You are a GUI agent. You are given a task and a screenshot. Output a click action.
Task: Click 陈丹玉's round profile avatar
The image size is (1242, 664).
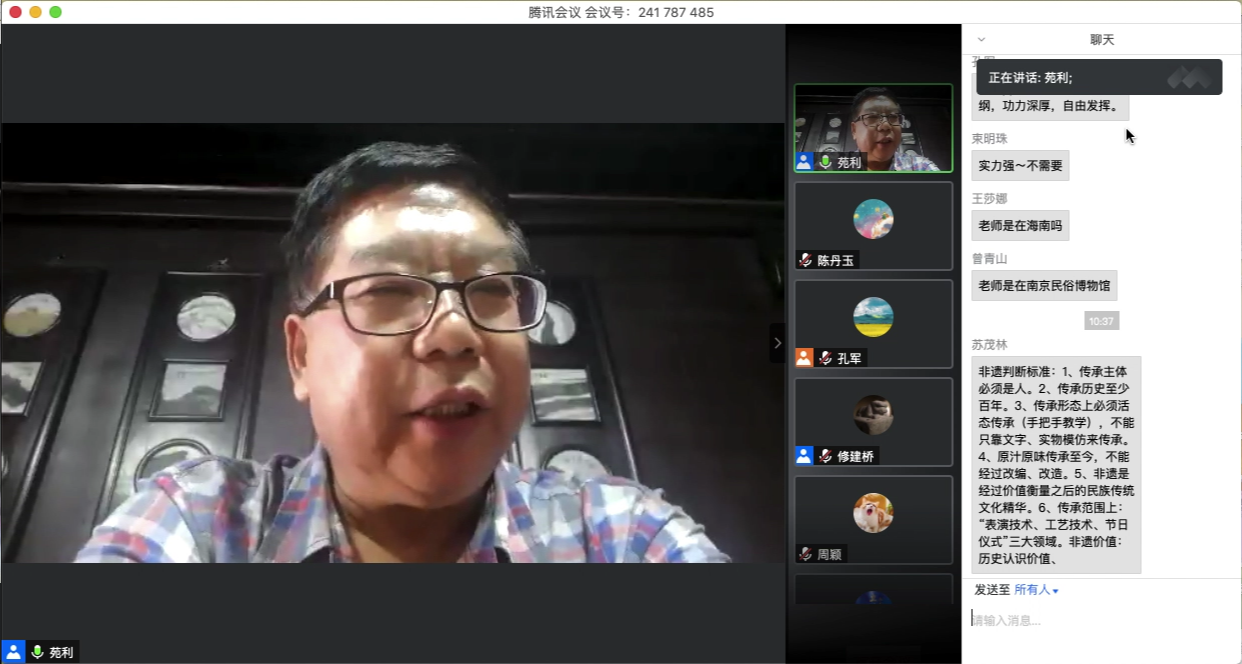873,219
